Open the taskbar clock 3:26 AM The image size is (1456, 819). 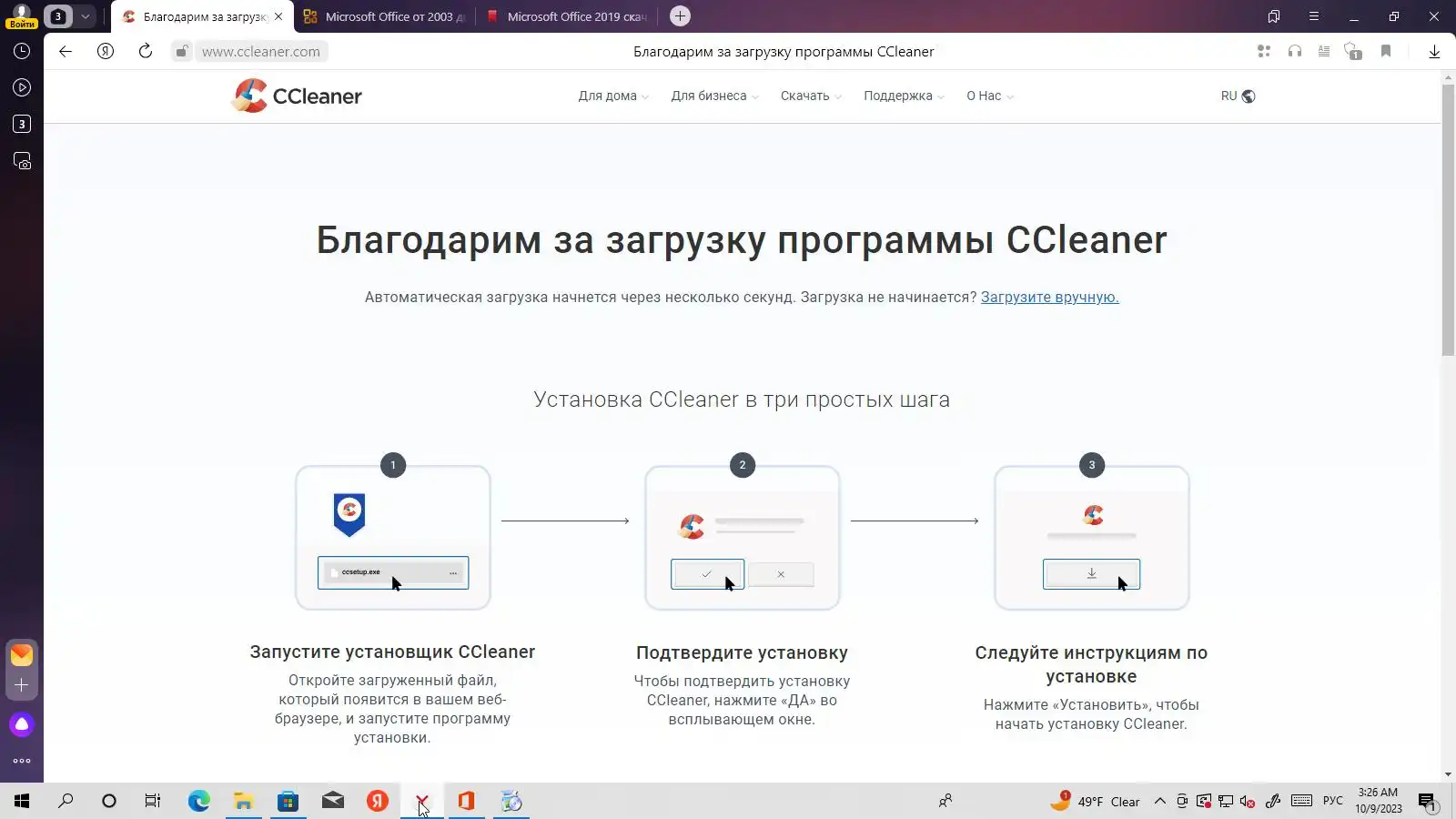[x=1378, y=801]
